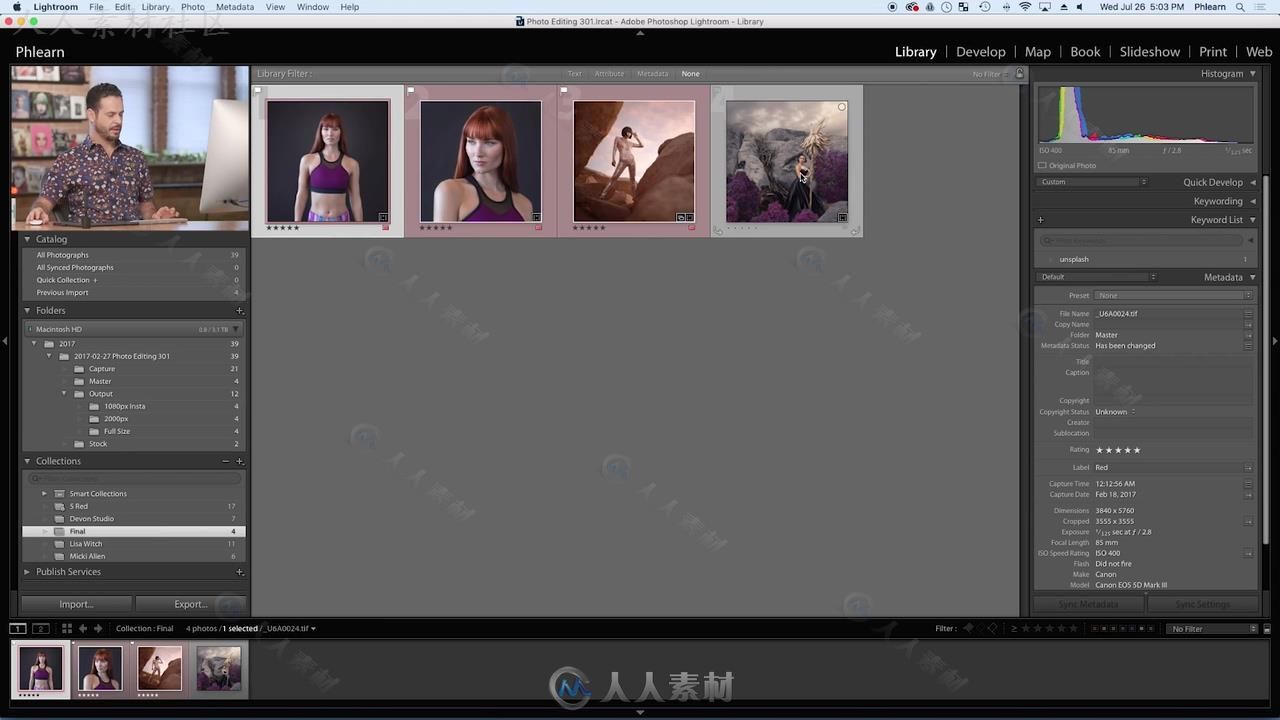Go back with the filmstrip left arrow
1280x720 pixels.
click(83, 628)
